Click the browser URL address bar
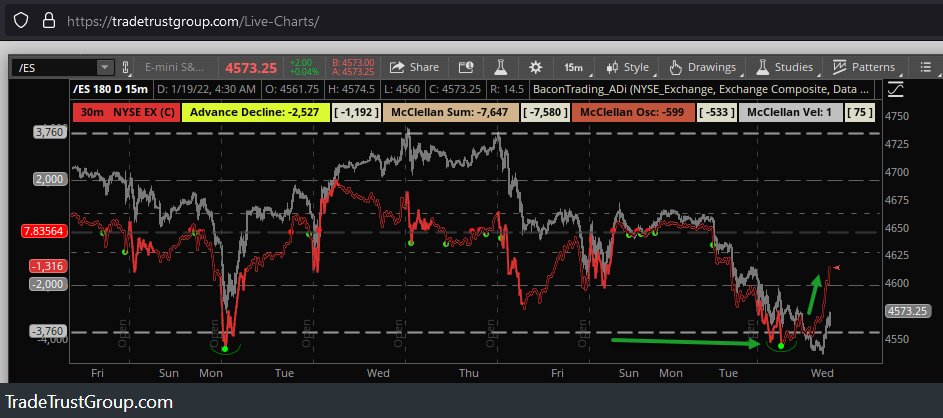 click(472, 21)
